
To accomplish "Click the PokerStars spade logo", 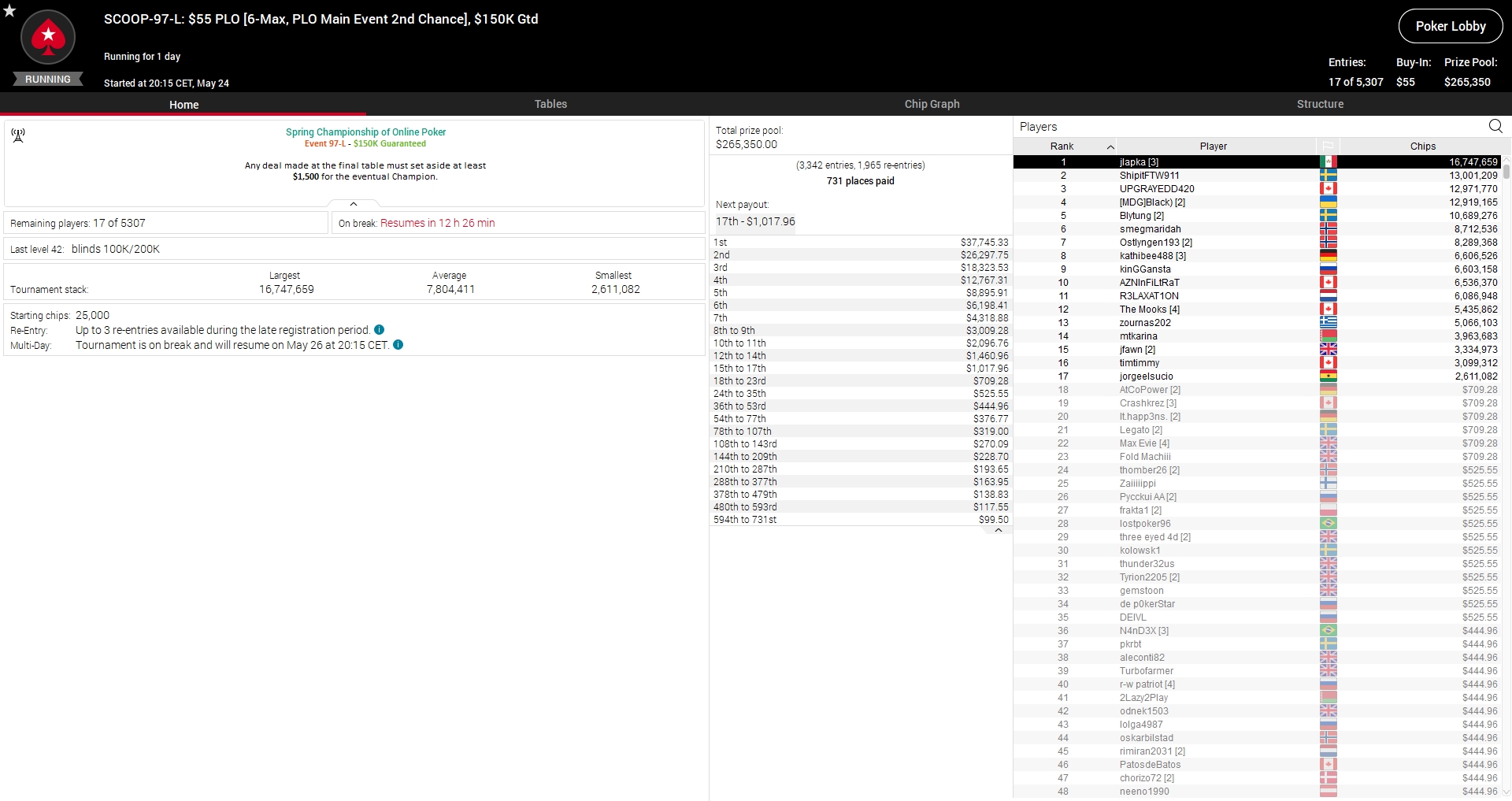I will [48, 36].
